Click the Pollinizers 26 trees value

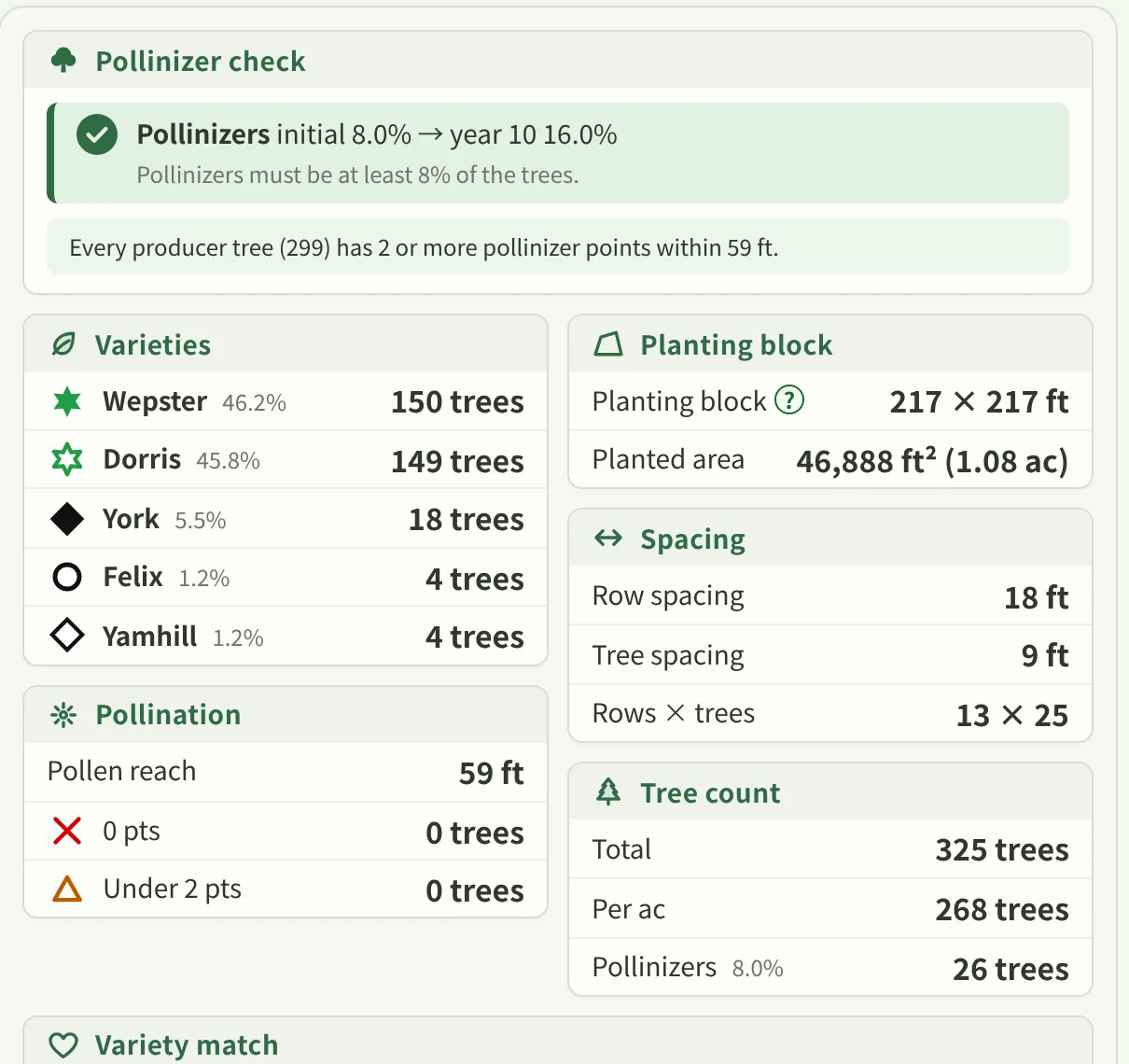[1011, 970]
